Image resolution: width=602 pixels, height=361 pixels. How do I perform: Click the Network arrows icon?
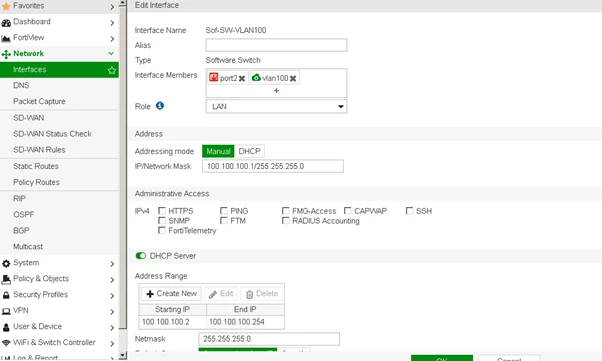pos(6,54)
